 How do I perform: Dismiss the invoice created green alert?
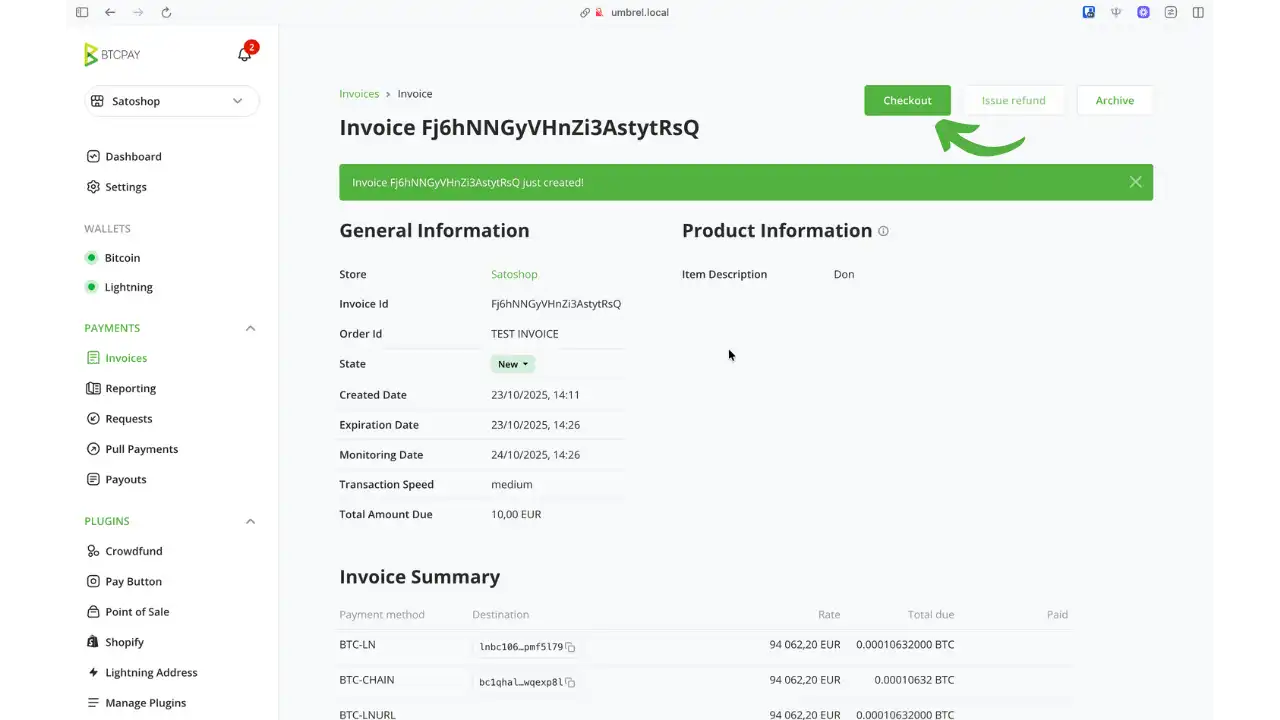1135,182
